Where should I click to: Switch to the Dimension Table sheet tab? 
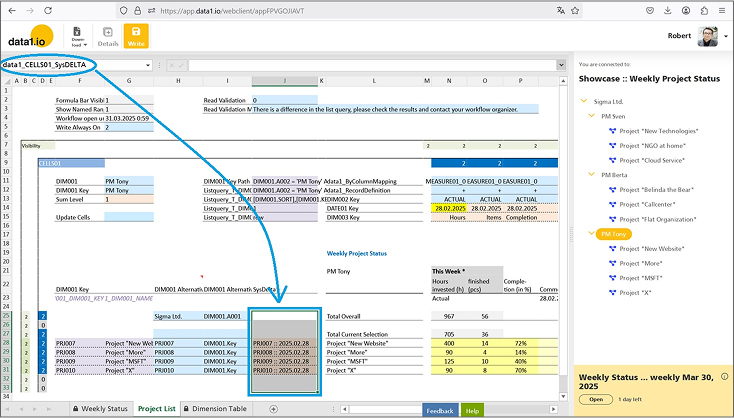(x=215, y=409)
